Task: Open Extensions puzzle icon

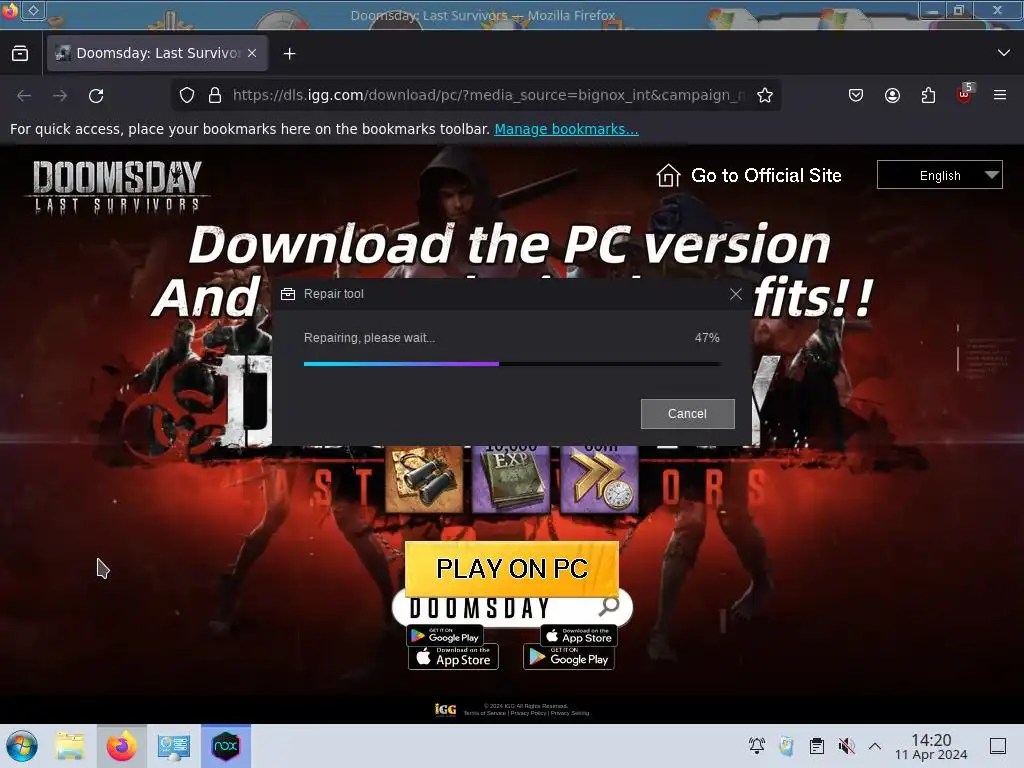Action: coord(928,95)
